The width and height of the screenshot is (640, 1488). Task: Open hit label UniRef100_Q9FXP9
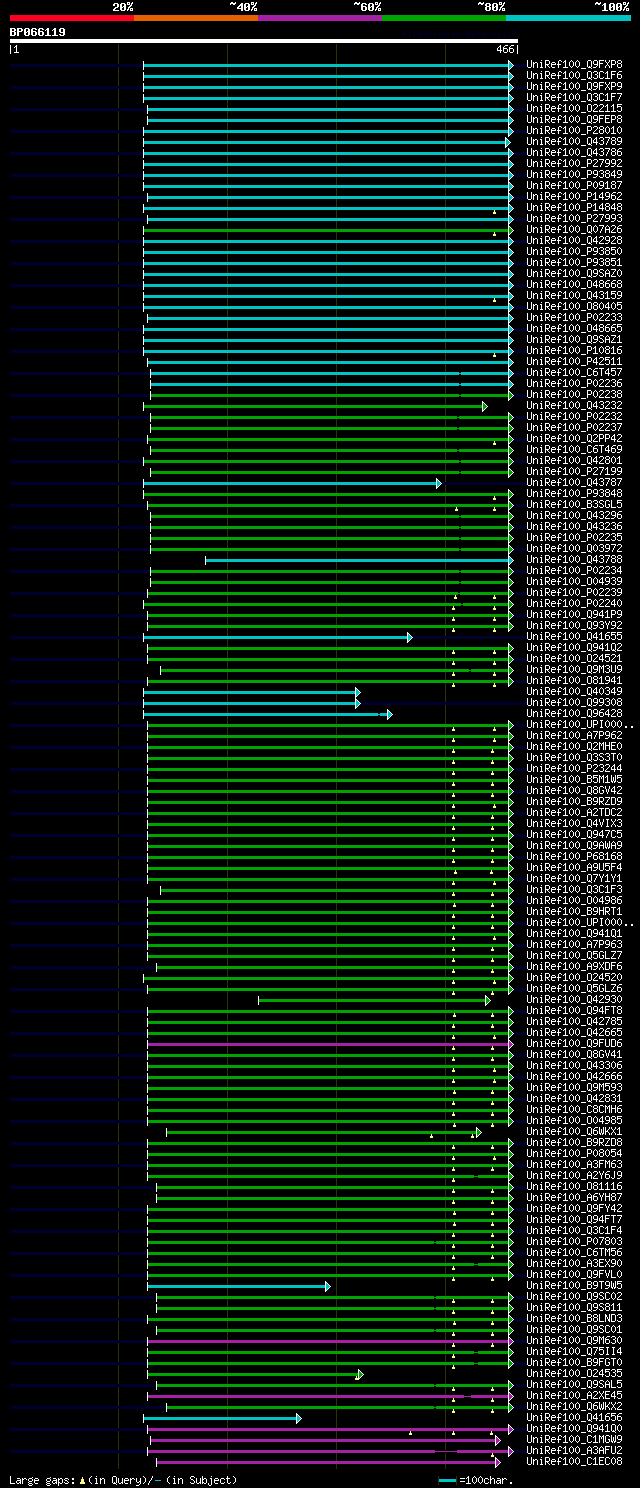(574, 87)
